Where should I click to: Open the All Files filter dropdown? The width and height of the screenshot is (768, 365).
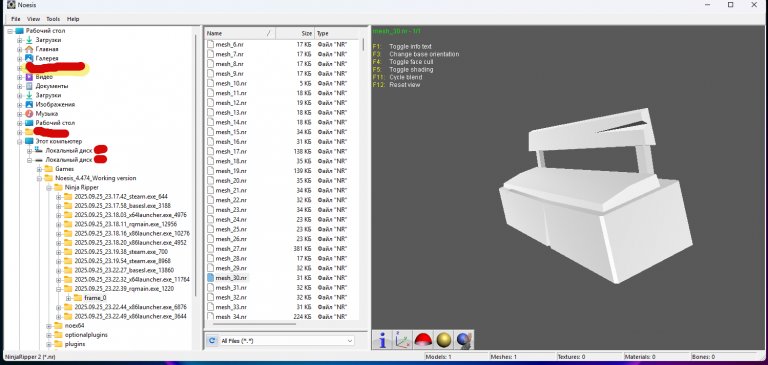287,341
